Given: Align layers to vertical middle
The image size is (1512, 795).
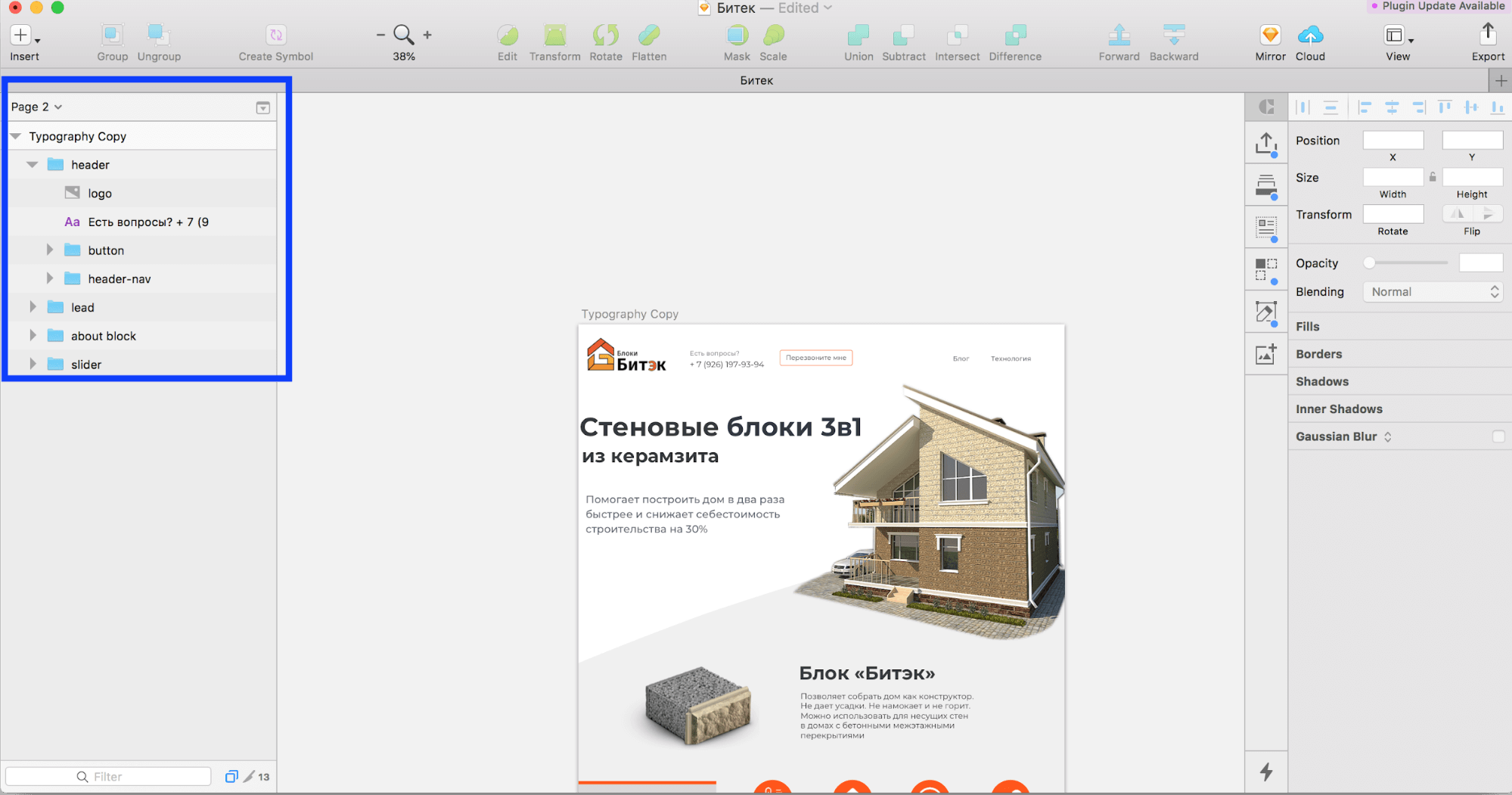Looking at the screenshot, I should tap(1471, 107).
